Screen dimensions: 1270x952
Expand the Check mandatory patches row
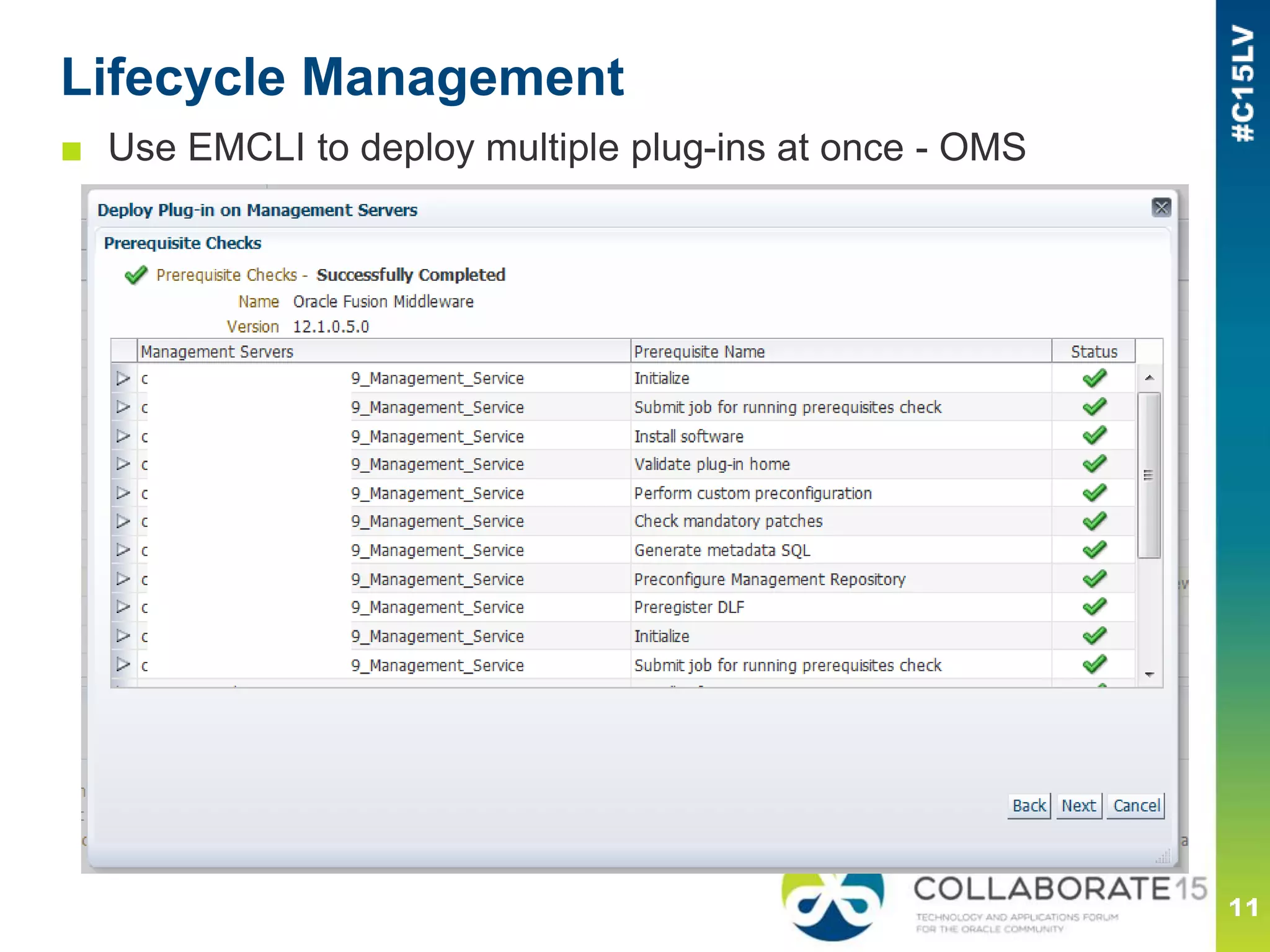pos(123,521)
